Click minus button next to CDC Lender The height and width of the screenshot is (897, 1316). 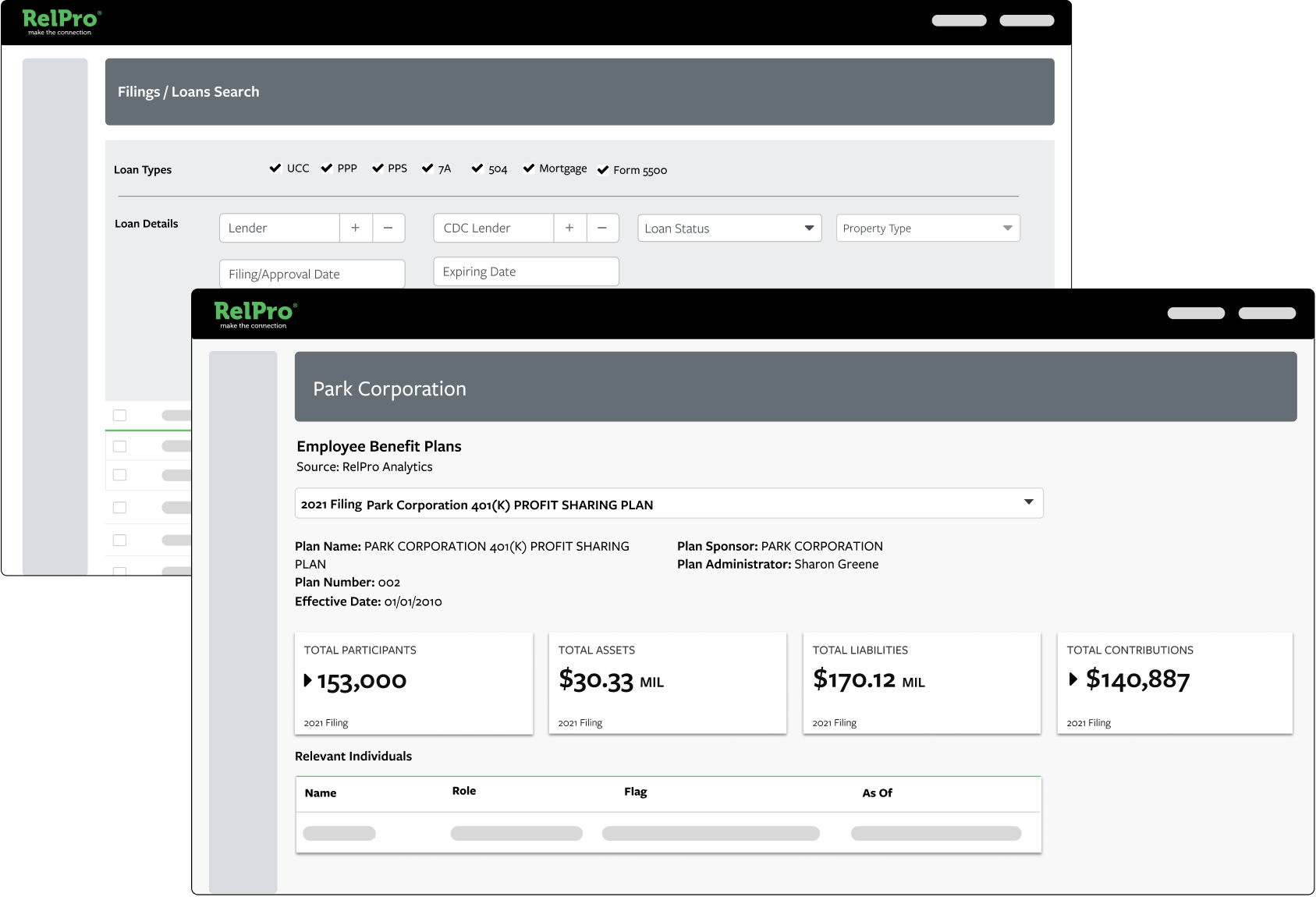602,228
